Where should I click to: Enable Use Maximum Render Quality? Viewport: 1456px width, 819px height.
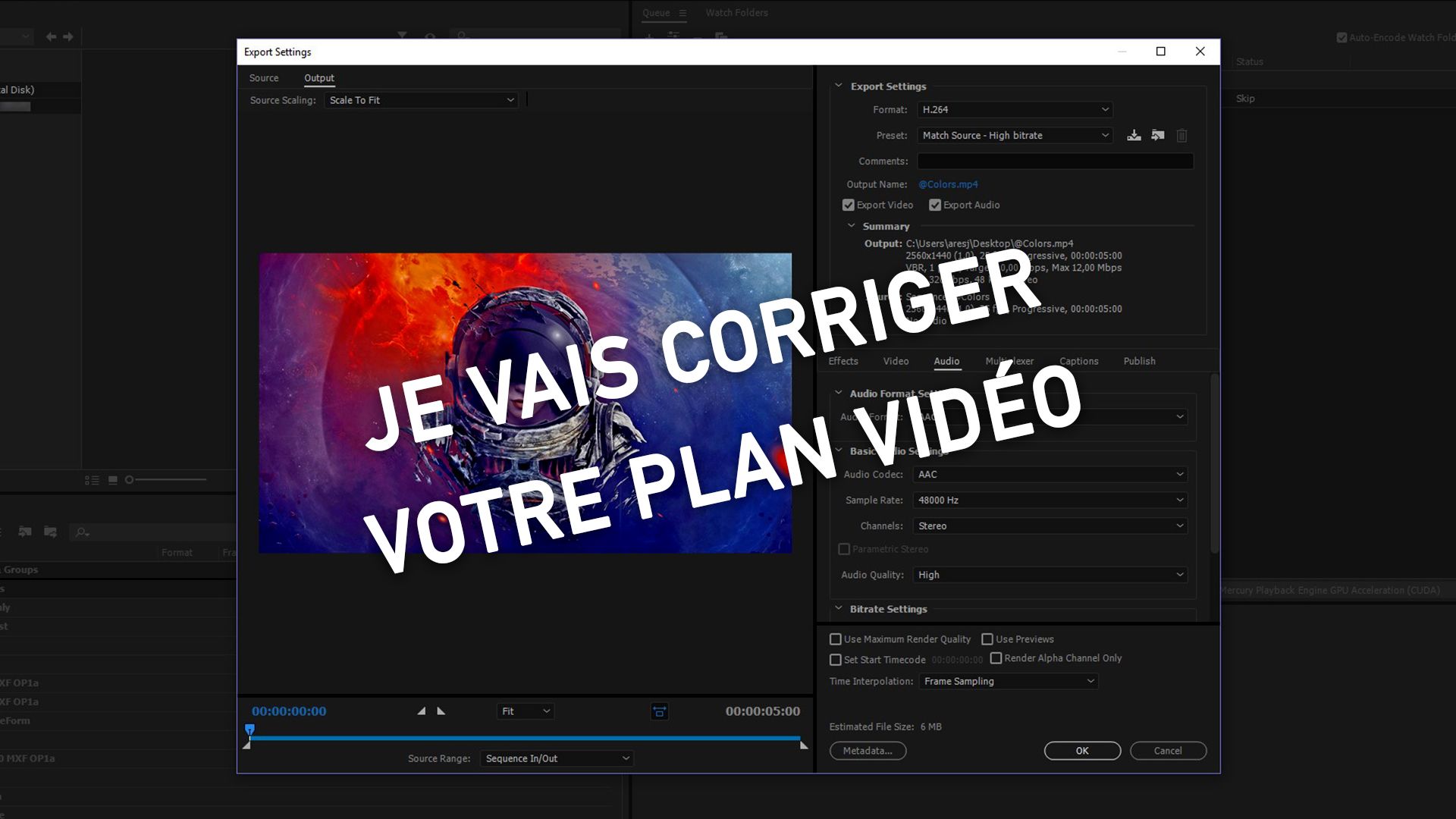pos(836,639)
